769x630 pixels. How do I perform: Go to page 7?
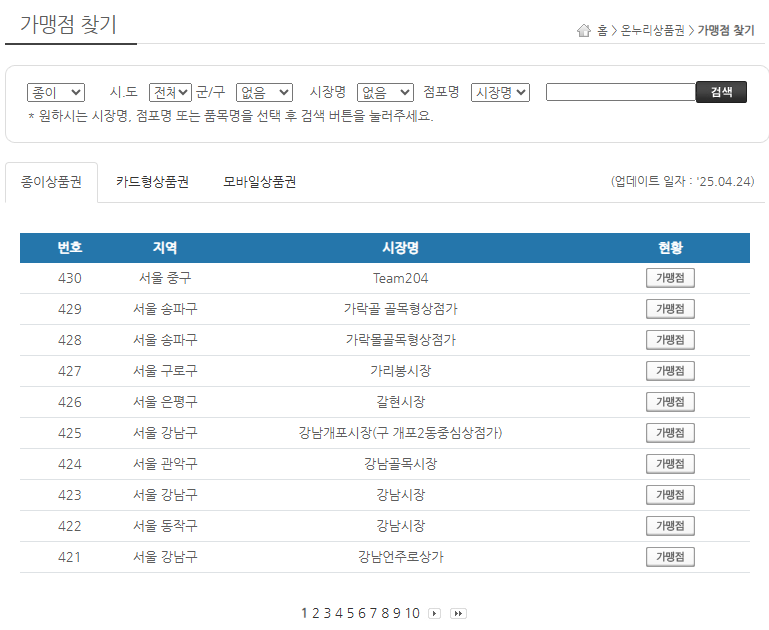click(x=373, y=613)
